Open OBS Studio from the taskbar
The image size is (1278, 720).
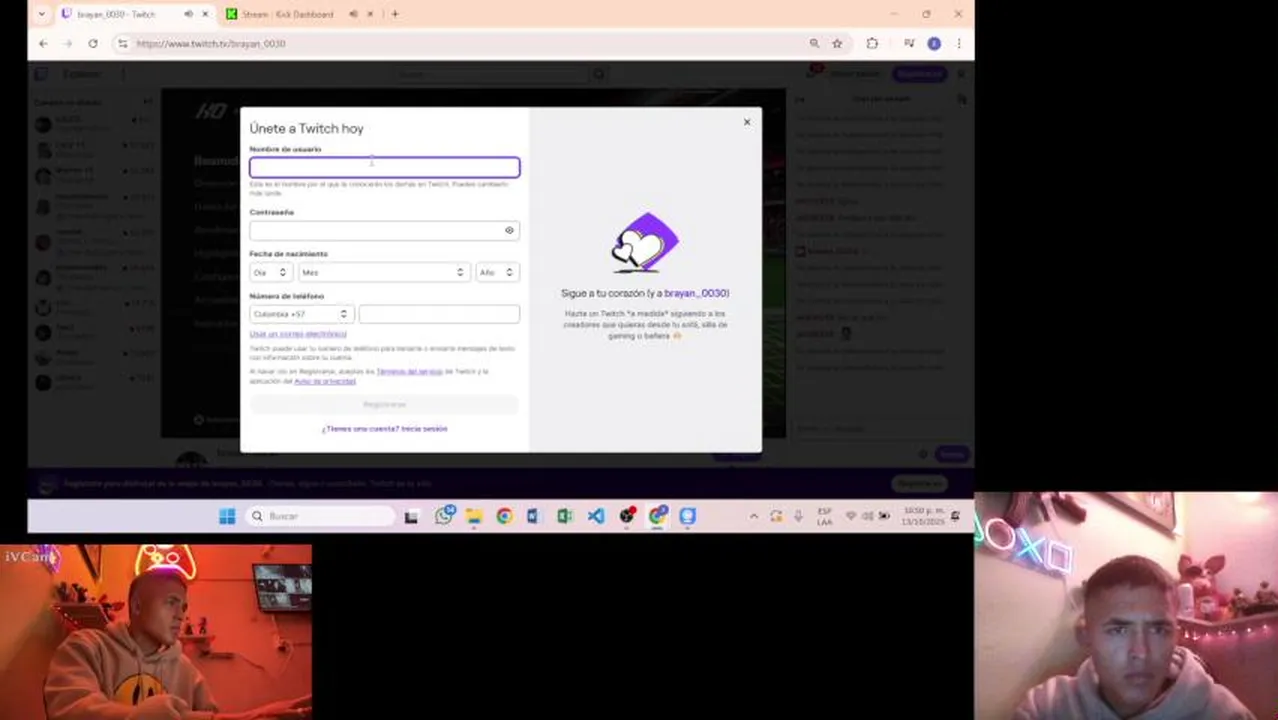pos(627,516)
